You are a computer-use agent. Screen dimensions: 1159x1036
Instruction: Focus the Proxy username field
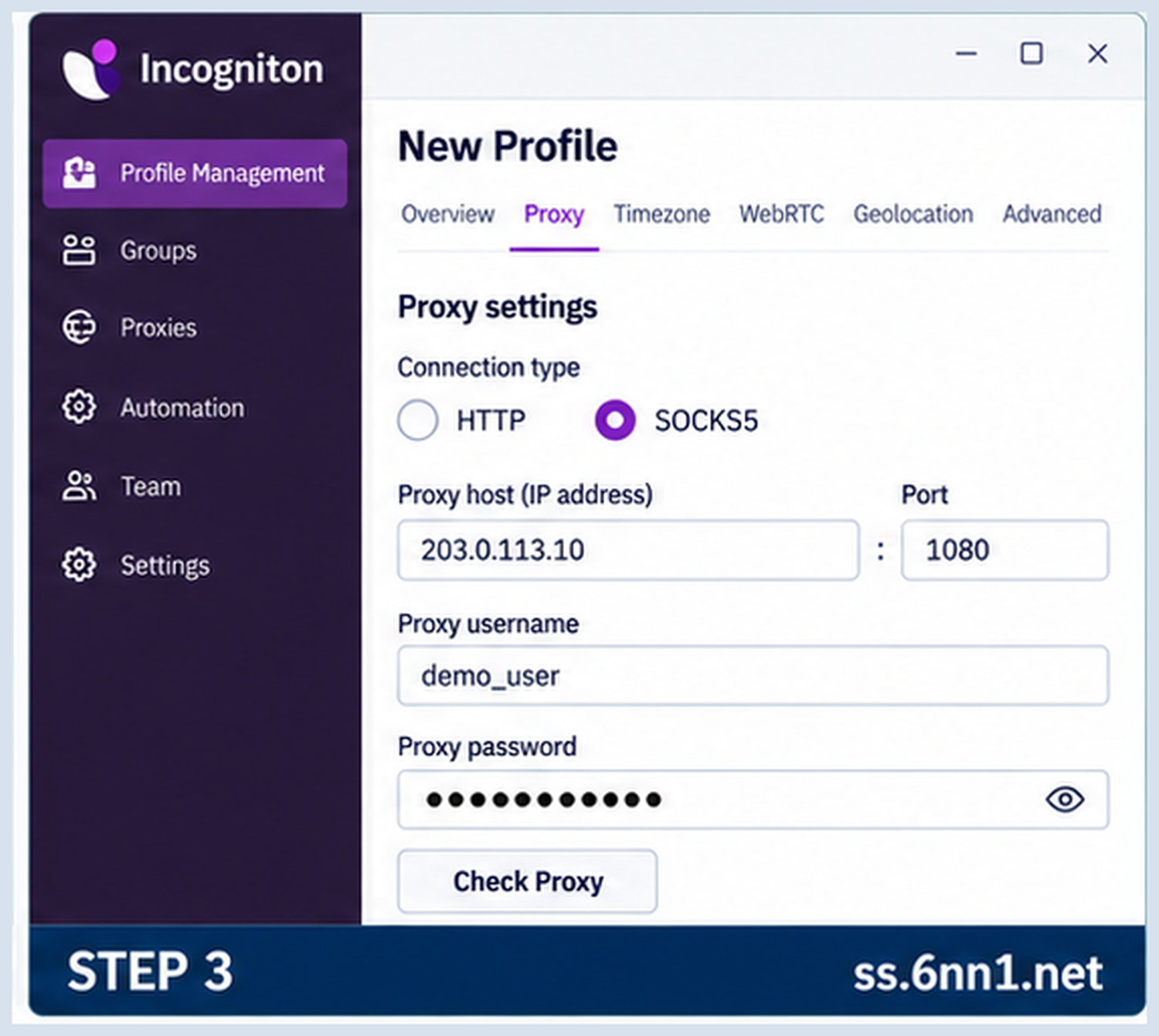tap(753, 676)
